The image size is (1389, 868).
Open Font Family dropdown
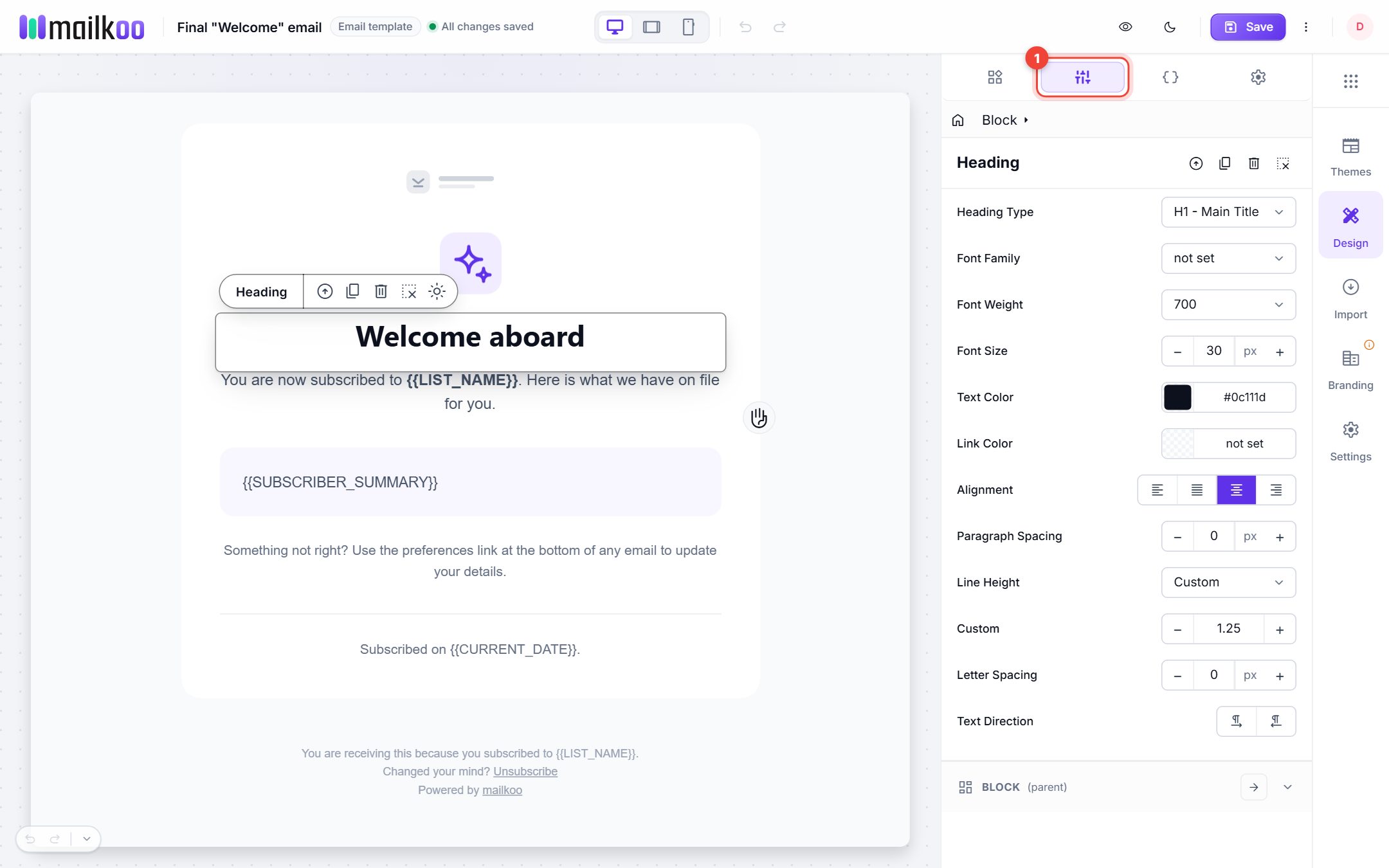point(1228,258)
